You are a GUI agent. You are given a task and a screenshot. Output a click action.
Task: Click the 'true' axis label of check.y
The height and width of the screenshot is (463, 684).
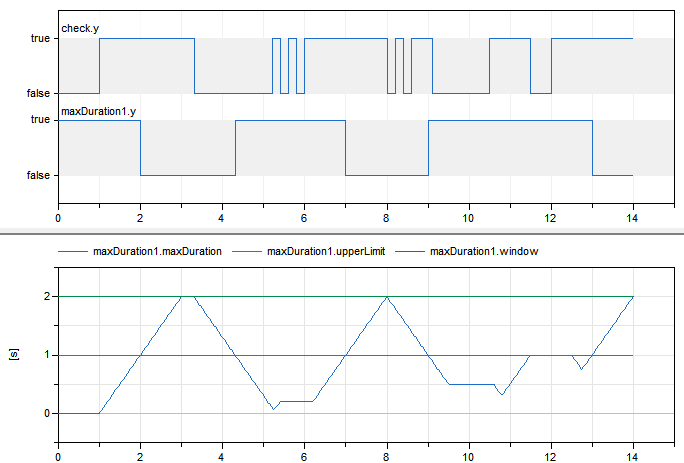coord(39,38)
